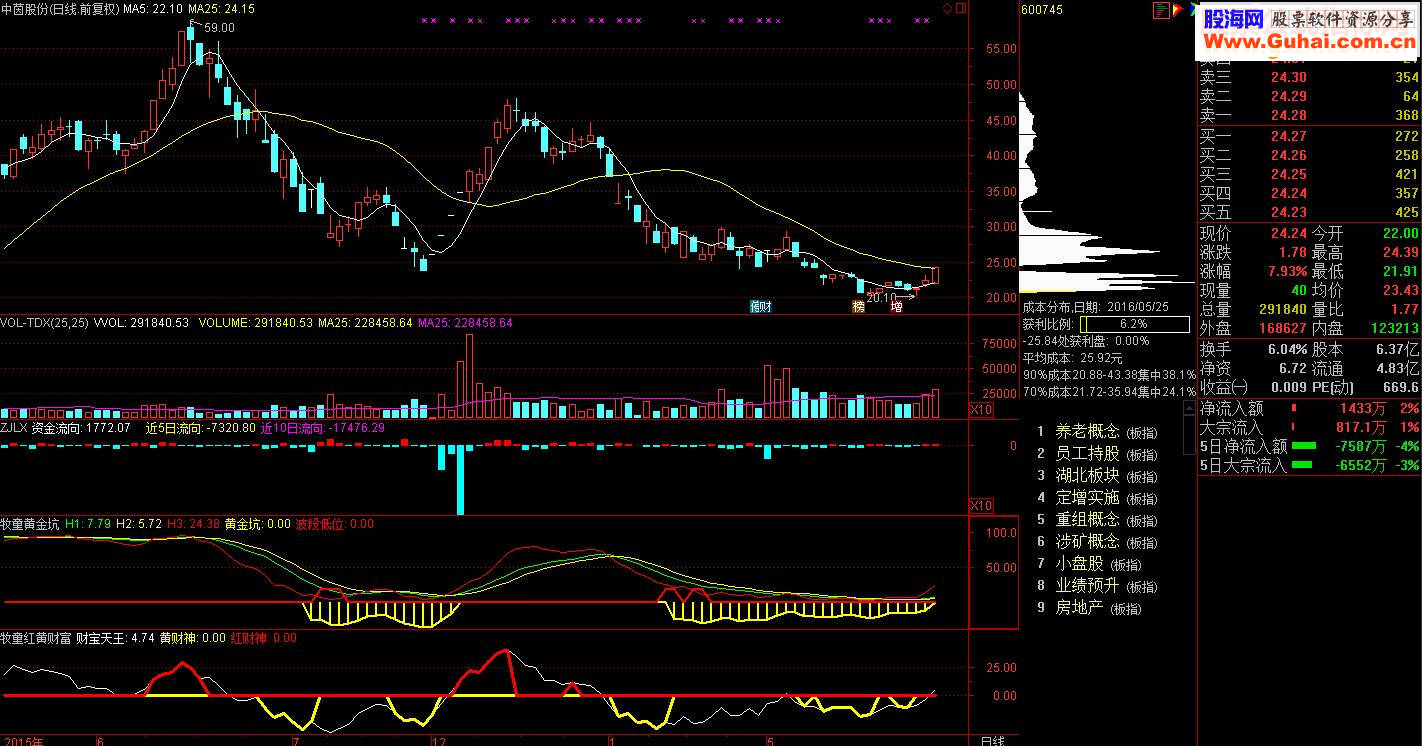Click the teal 信财 marker under the candlesticks

click(761, 306)
